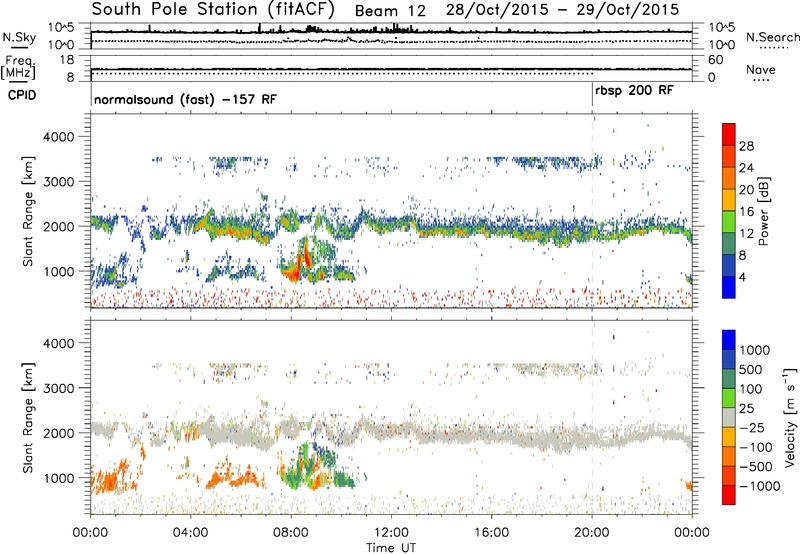This screenshot has height=554, width=800.
Task: Click the 'Freq. [MHz]' axis label
Action: (x=18, y=67)
